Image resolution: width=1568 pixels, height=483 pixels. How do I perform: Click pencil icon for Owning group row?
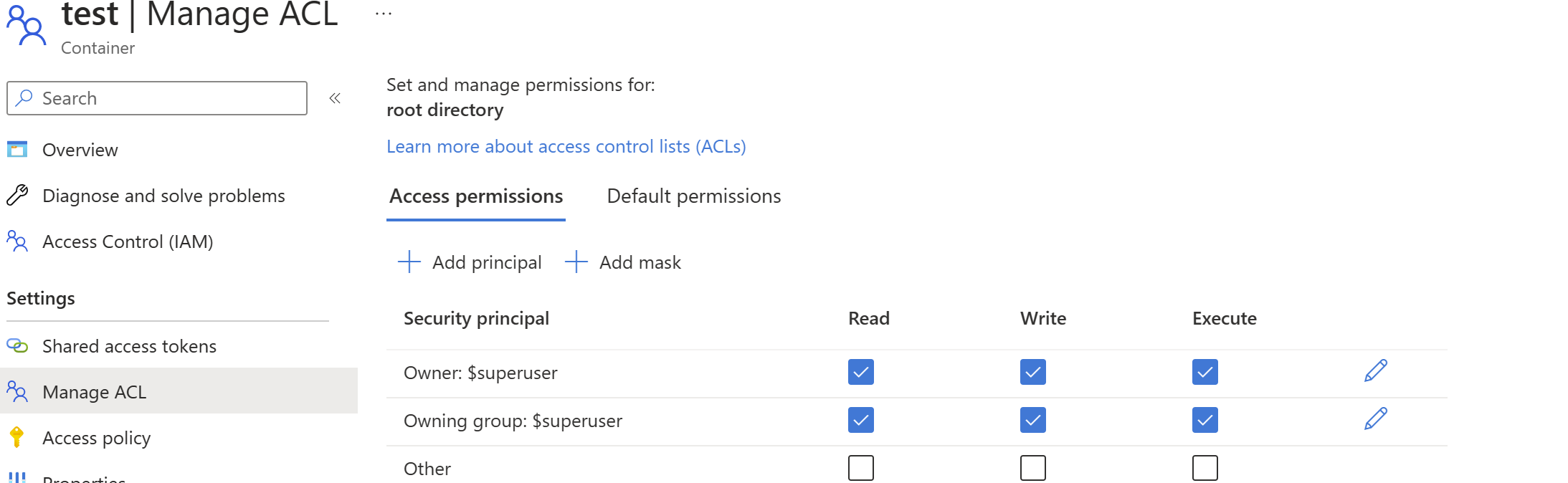point(1375,419)
